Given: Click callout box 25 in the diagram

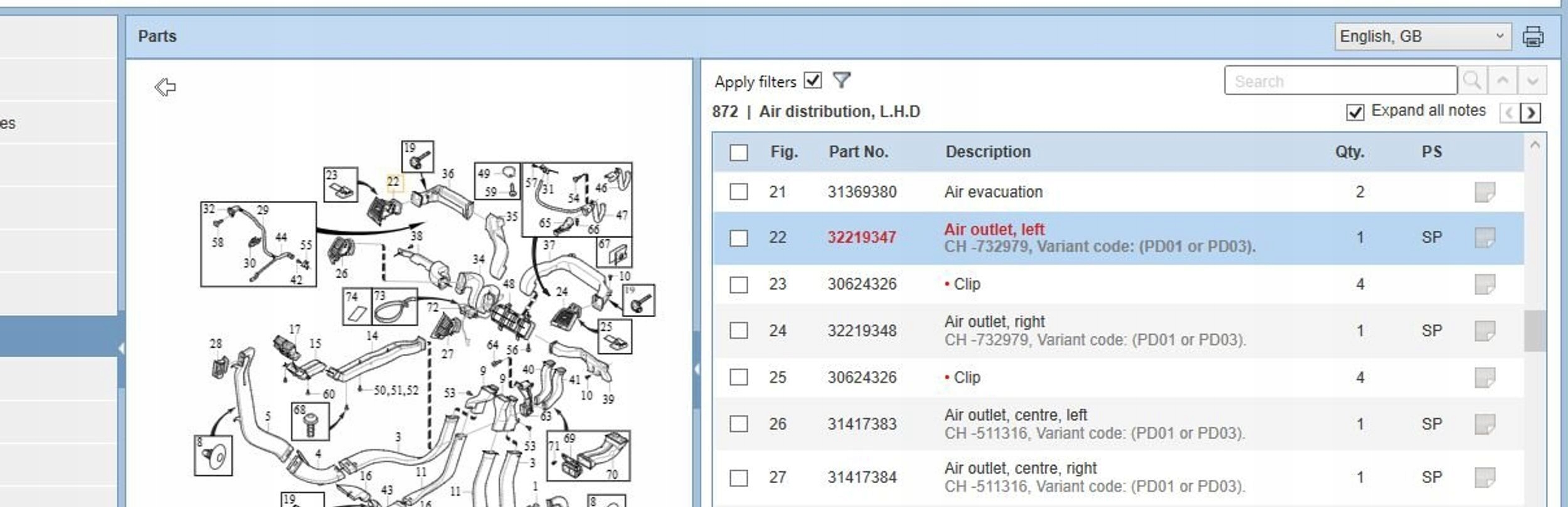Looking at the screenshot, I should click(x=614, y=336).
